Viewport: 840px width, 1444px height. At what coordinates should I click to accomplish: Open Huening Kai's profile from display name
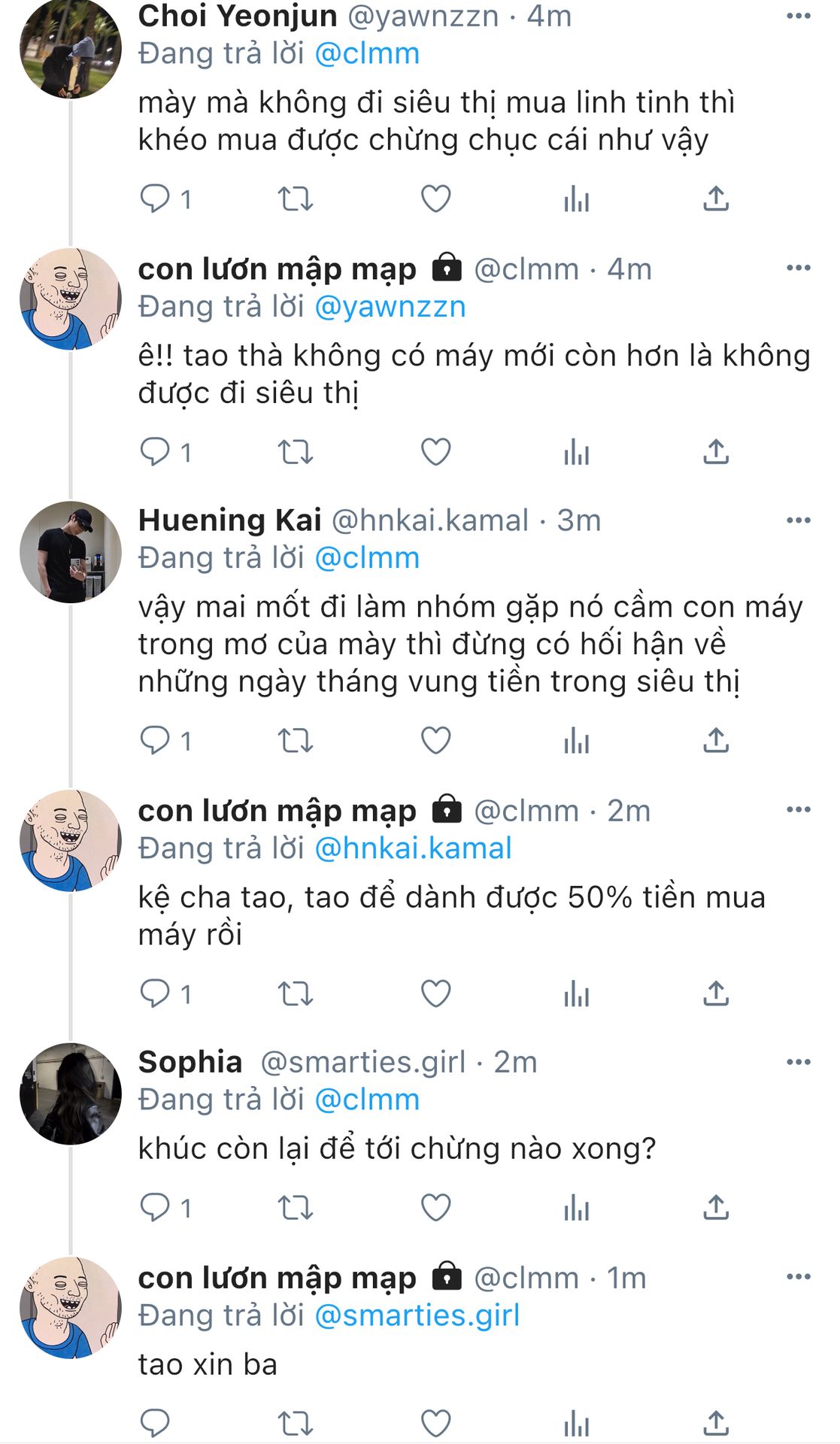(x=229, y=520)
